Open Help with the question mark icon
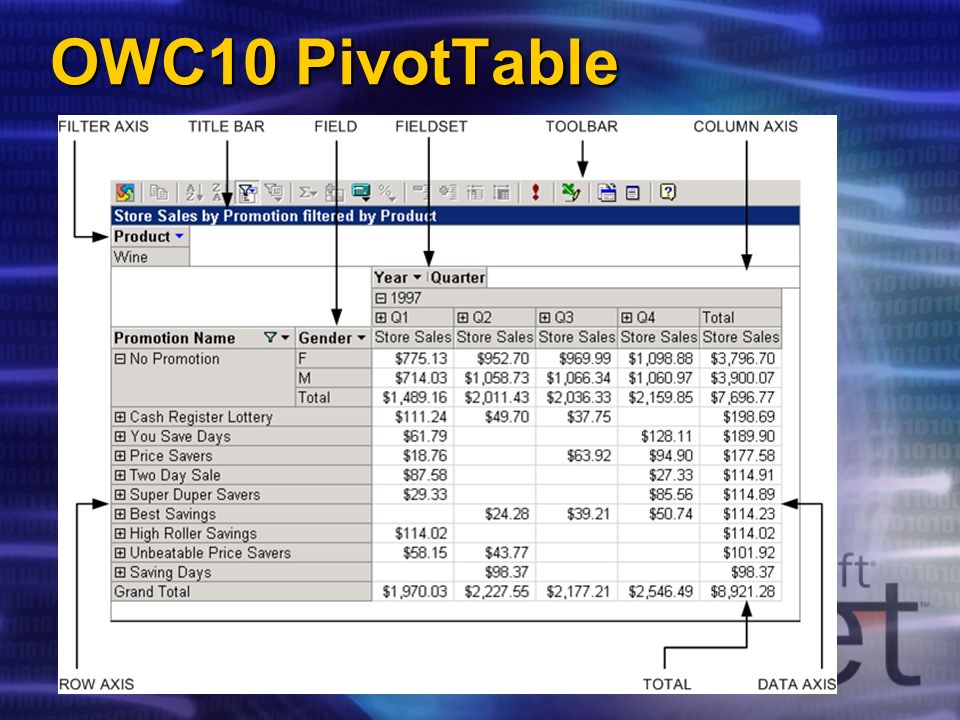960x720 pixels. click(x=667, y=193)
